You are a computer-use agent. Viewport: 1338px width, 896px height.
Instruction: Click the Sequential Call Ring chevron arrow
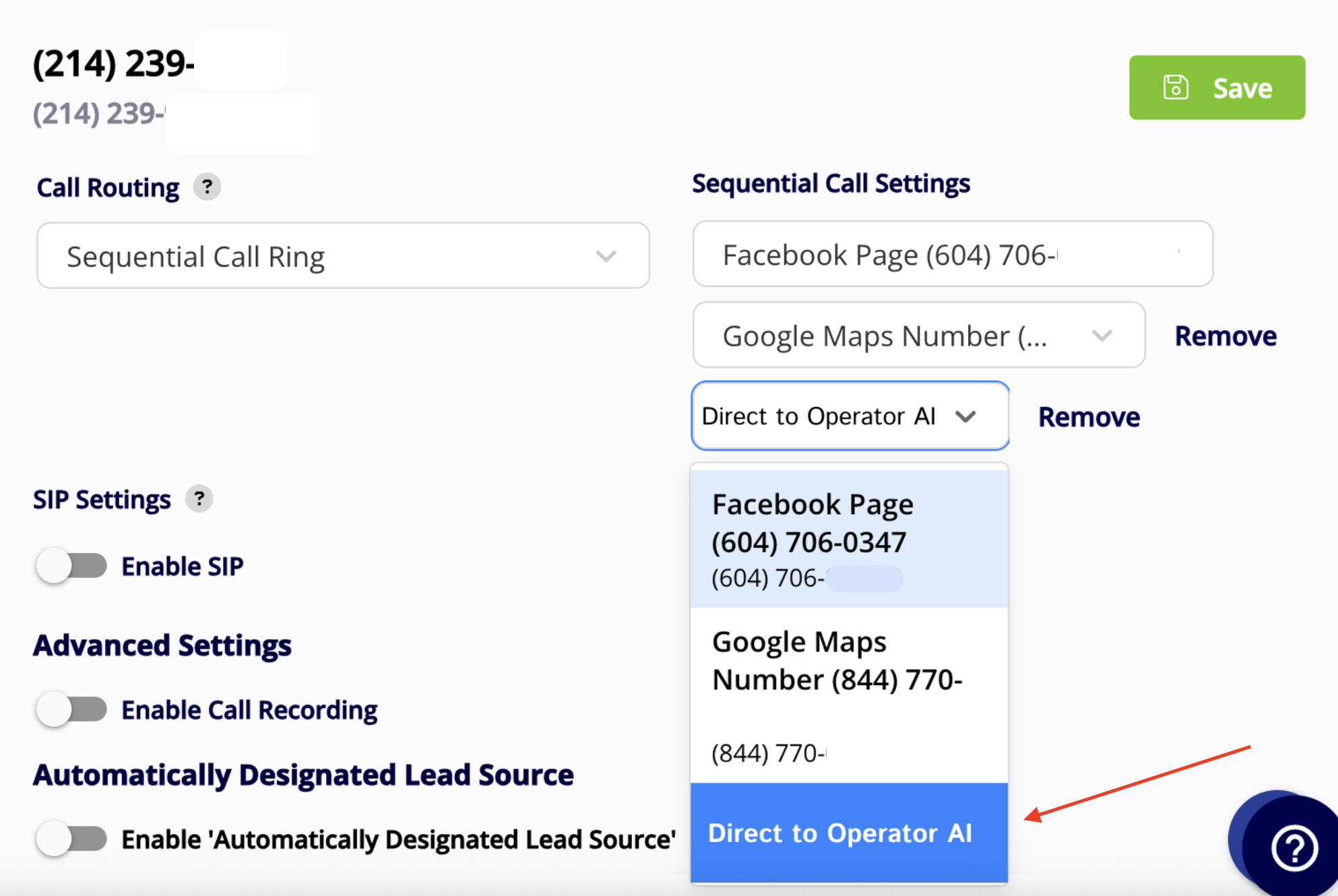(x=606, y=256)
